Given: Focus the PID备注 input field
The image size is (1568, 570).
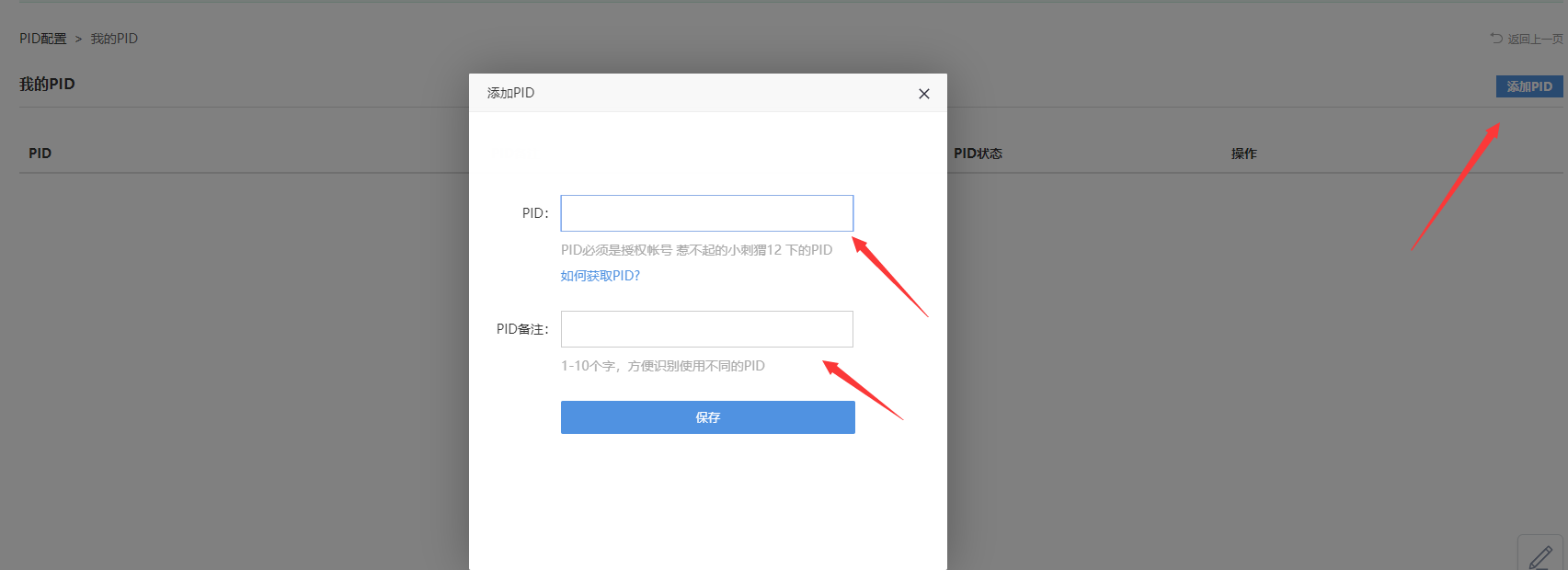Looking at the screenshot, I should (x=706, y=329).
